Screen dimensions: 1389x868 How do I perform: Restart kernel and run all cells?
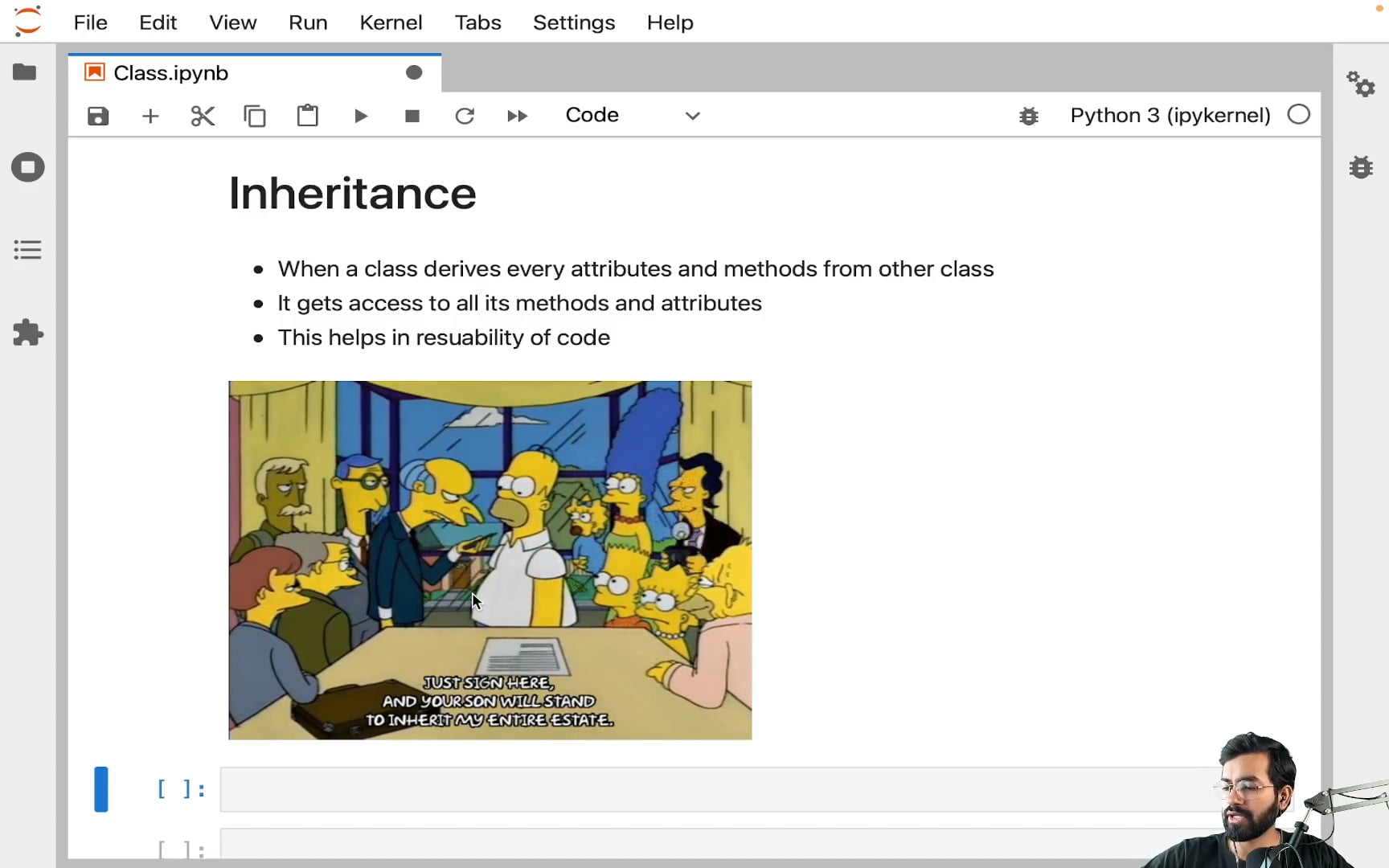tap(518, 116)
